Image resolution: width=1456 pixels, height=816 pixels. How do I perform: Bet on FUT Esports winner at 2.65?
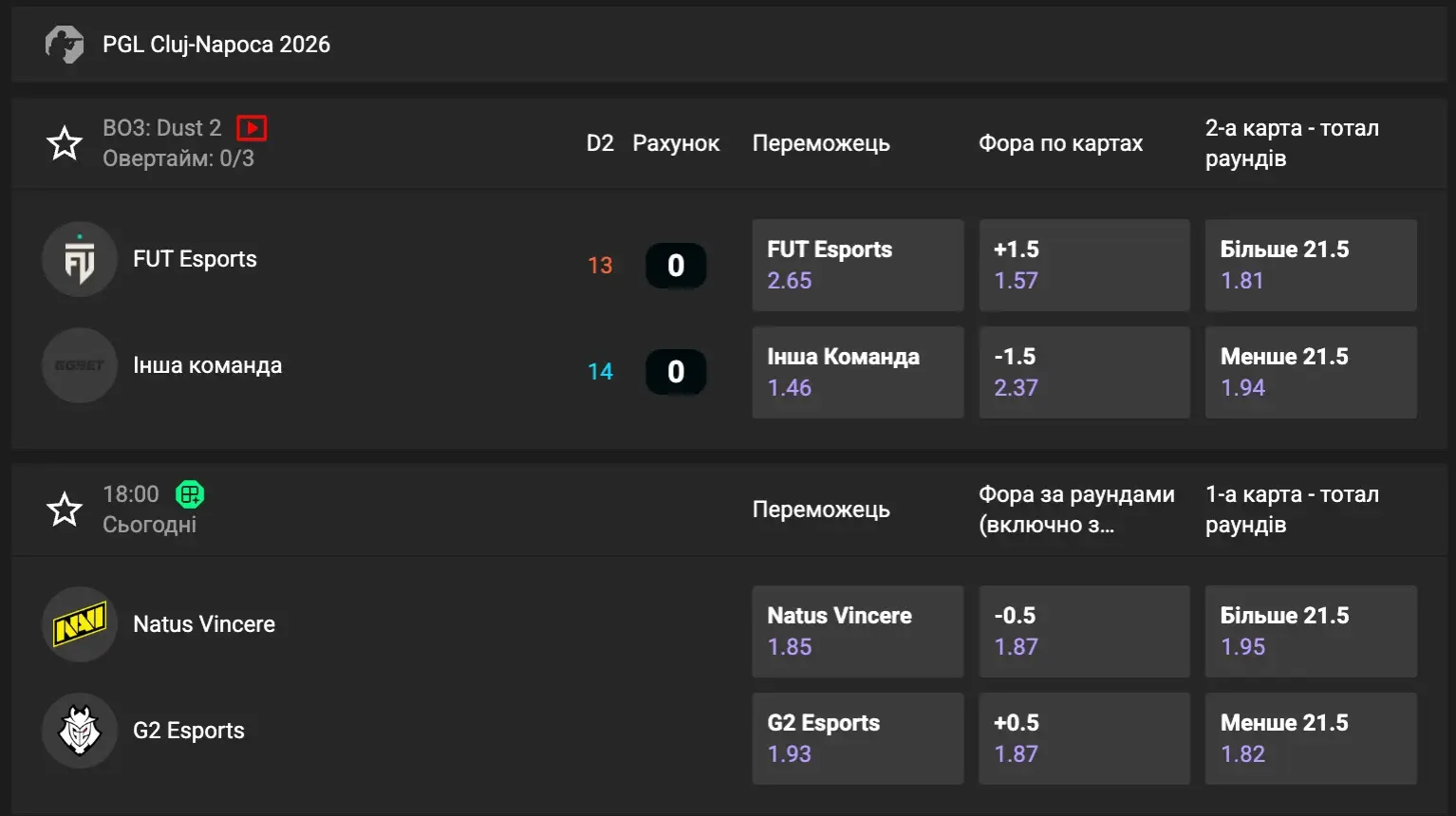tap(857, 266)
